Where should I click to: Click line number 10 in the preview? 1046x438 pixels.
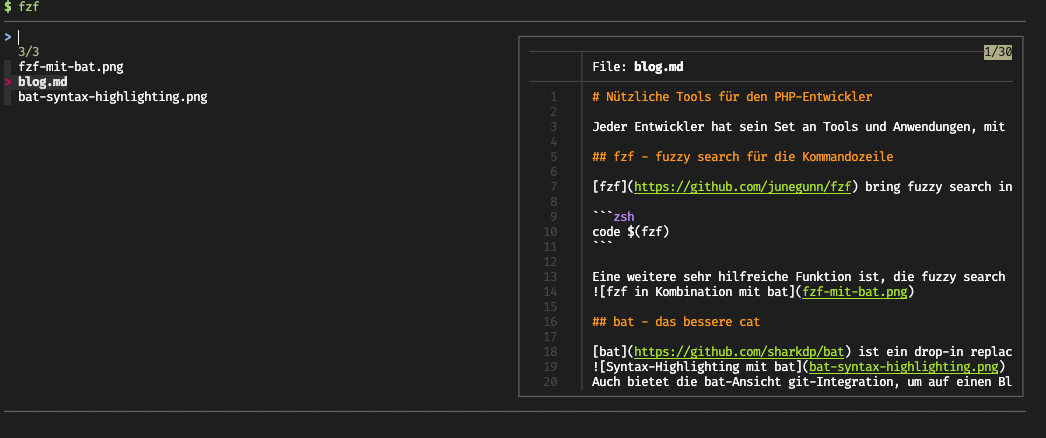click(550, 232)
